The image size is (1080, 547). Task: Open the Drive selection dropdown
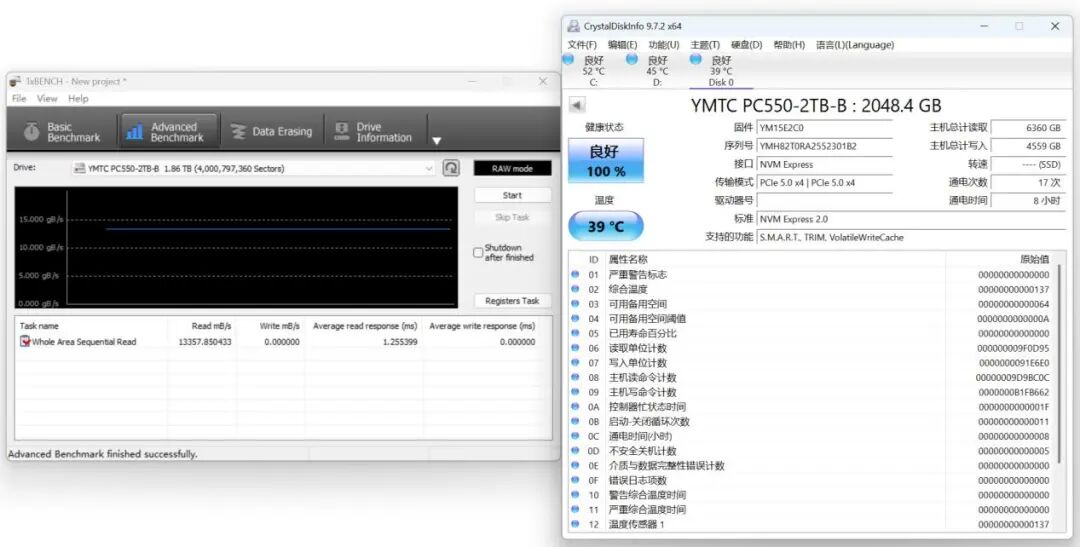(x=429, y=169)
